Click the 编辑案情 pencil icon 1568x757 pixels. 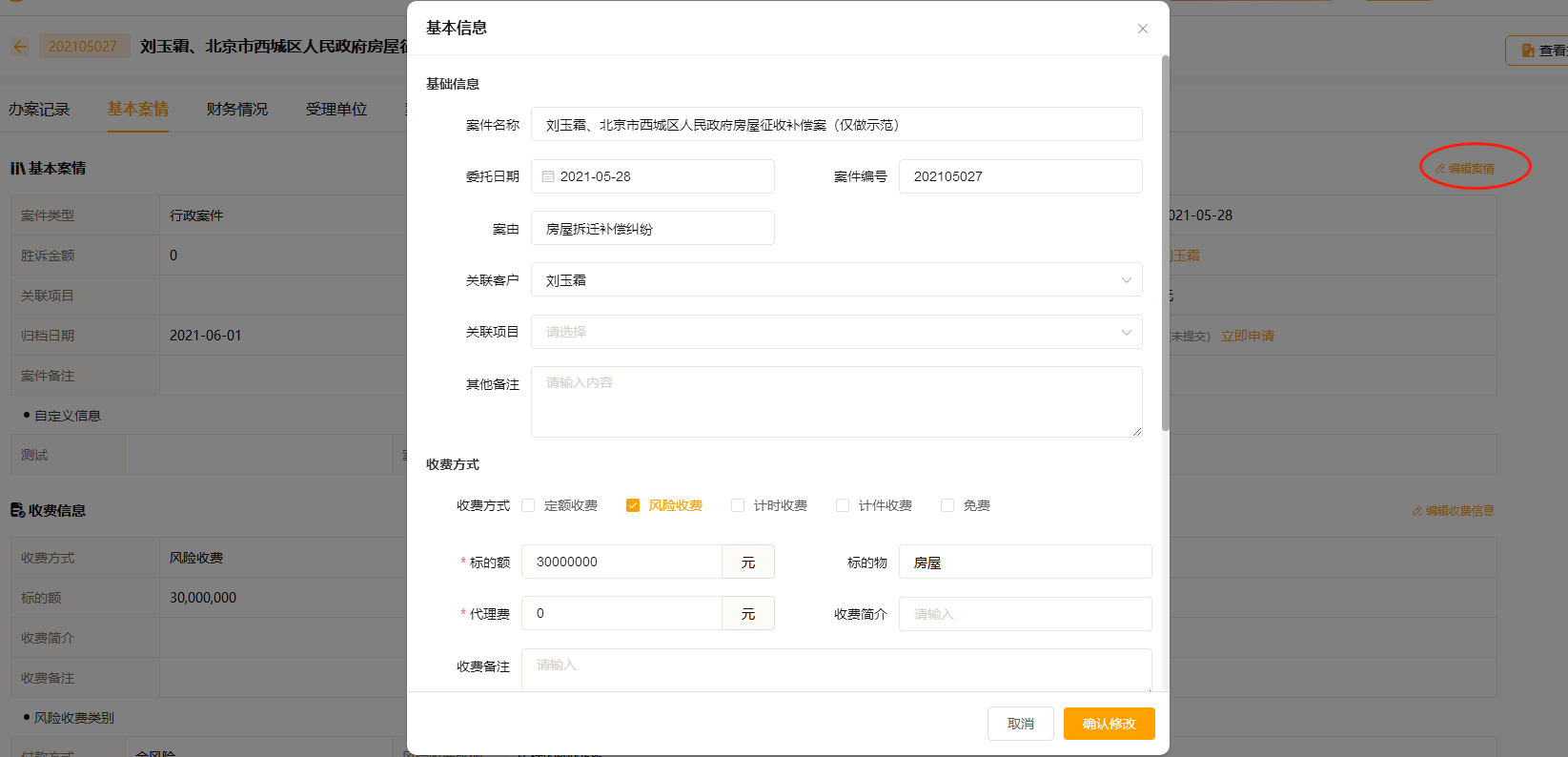coord(1440,169)
